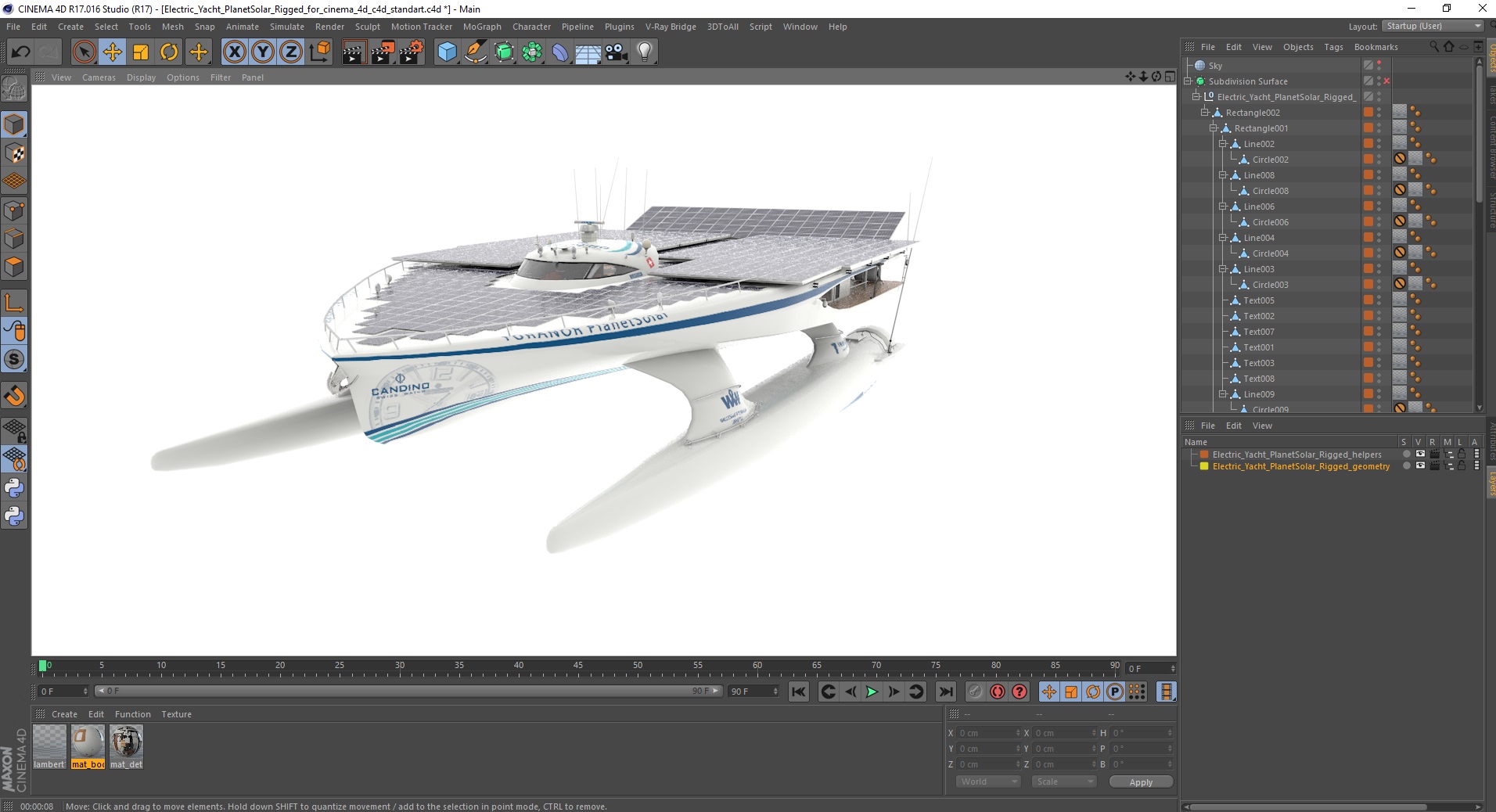The image size is (1496, 812).
Task: Open Edit Render Settings icon
Action: coord(412,52)
